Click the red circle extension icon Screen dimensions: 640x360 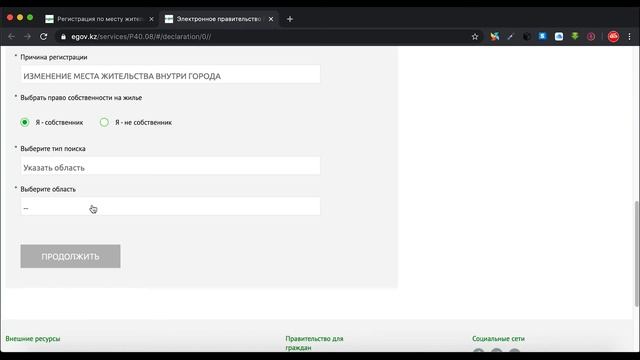[591, 37]
